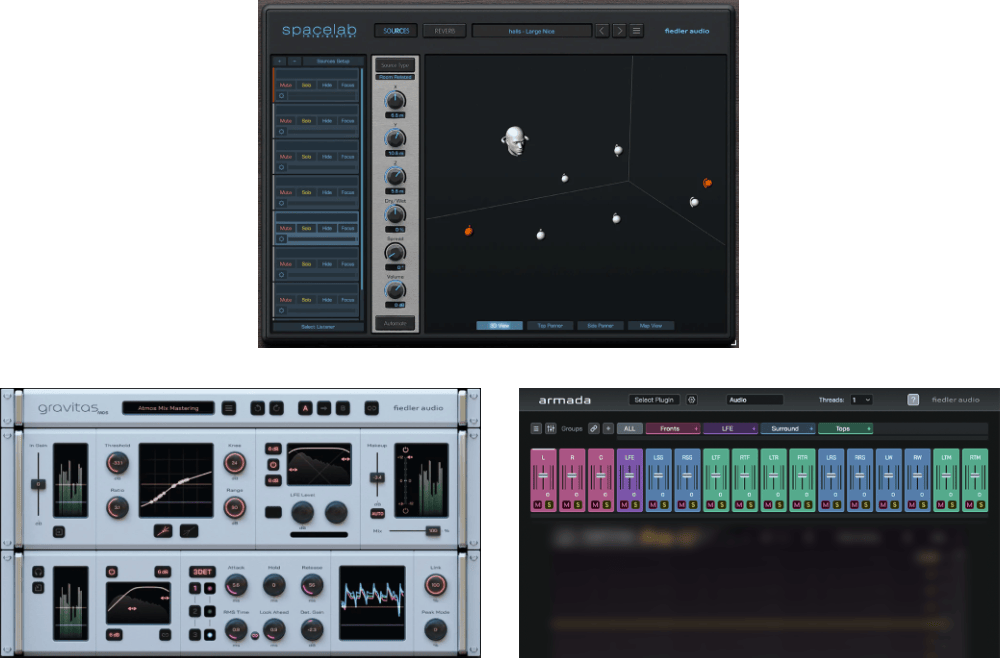Solo the LFE channel strip in Armada
Screen dimensions: 1000x658
click(635, 504)
